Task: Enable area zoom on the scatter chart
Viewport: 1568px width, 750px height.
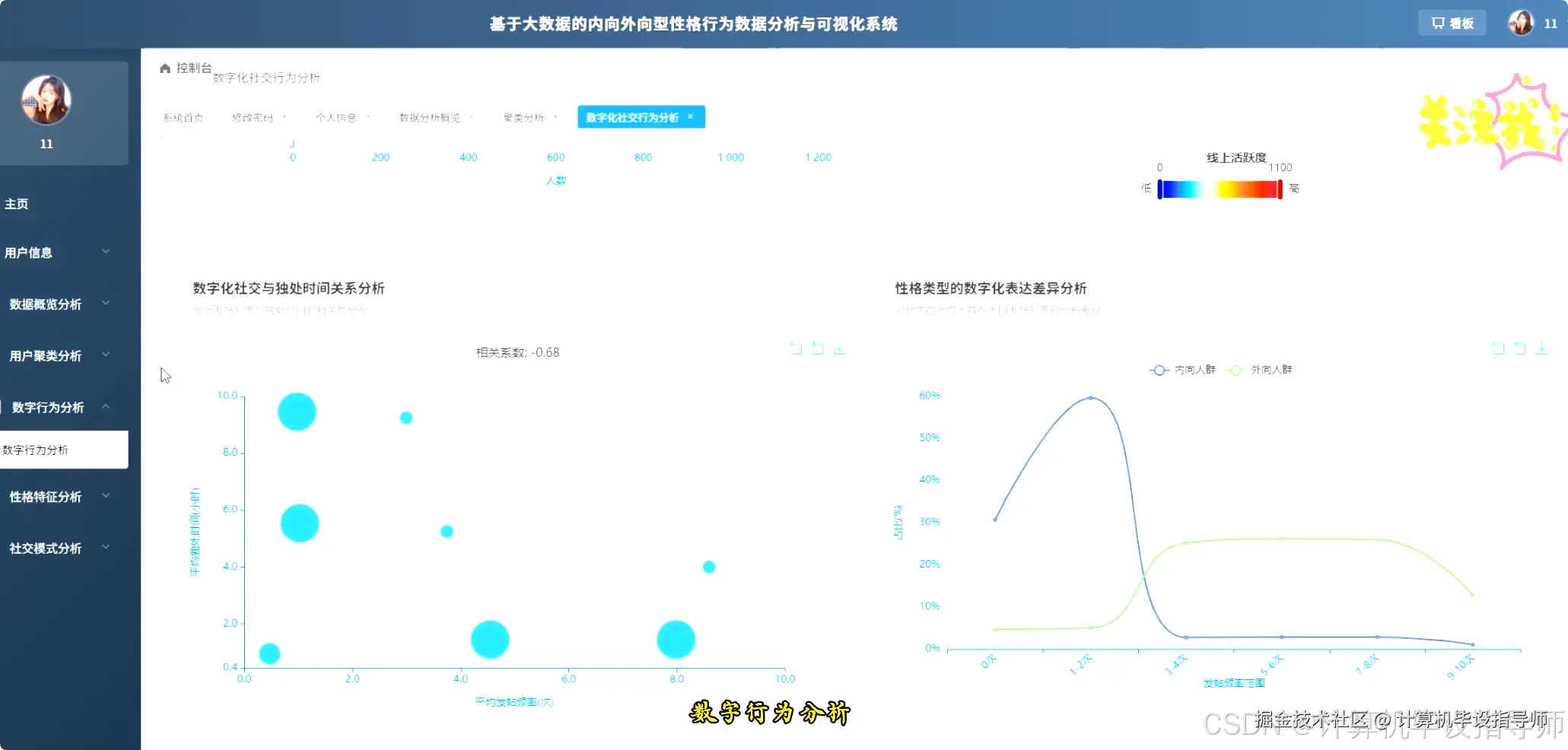Action: point(796,348)
